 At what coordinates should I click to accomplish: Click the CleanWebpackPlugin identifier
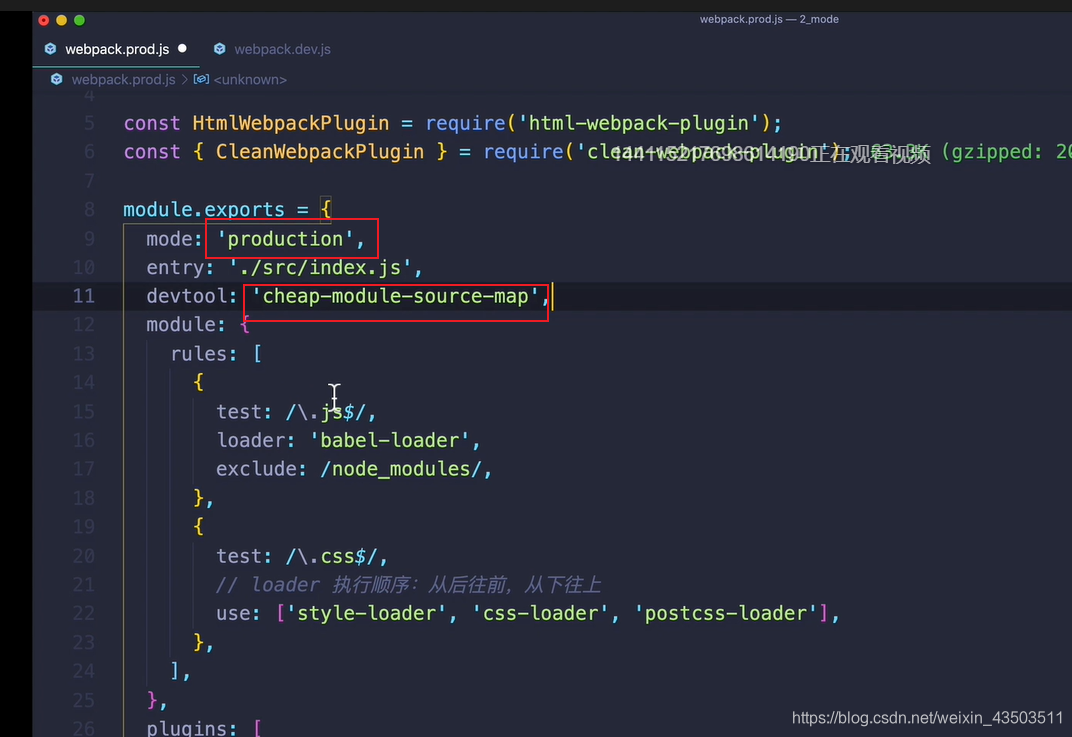coord(320,152)
